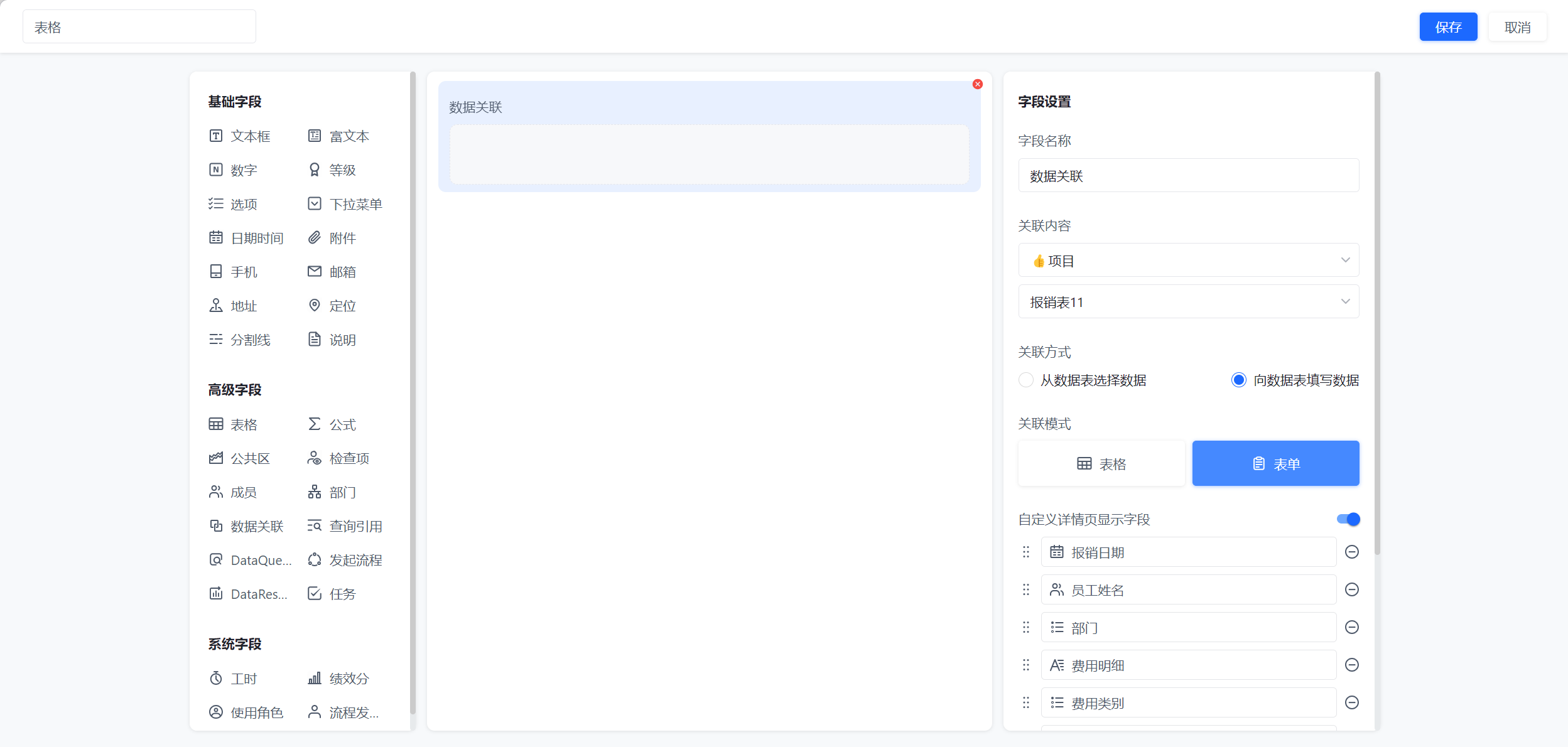This screenshot has height=747, width=1568.
Task: Click the 取消 cancel button
Action: [x=1517, y=27]
